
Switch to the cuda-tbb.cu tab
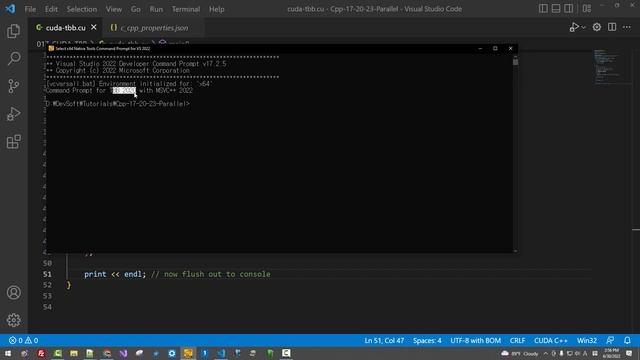click(65, 28)
